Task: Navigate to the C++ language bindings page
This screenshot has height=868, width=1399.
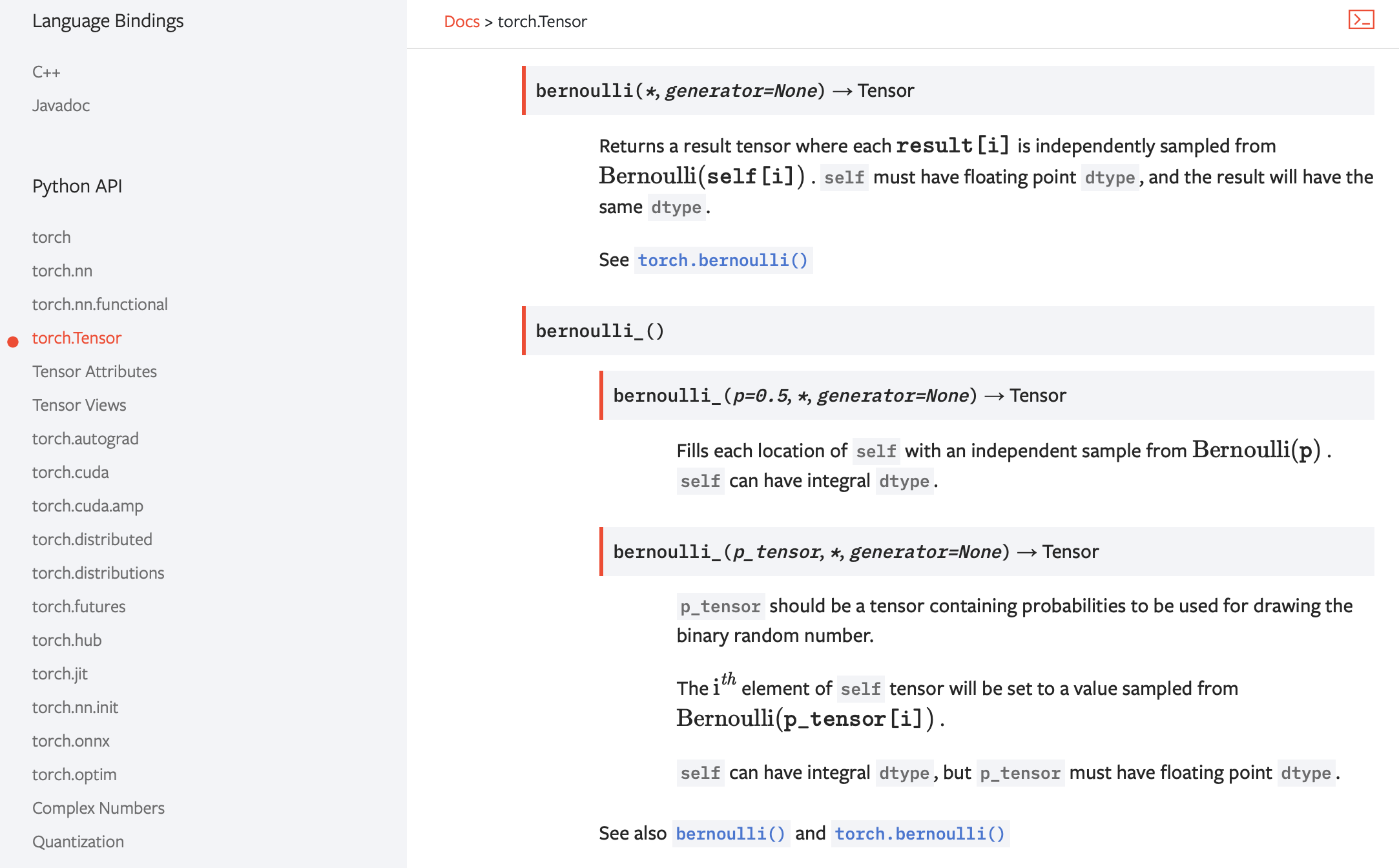Action: pyautogui.click(x=46, y=72)
